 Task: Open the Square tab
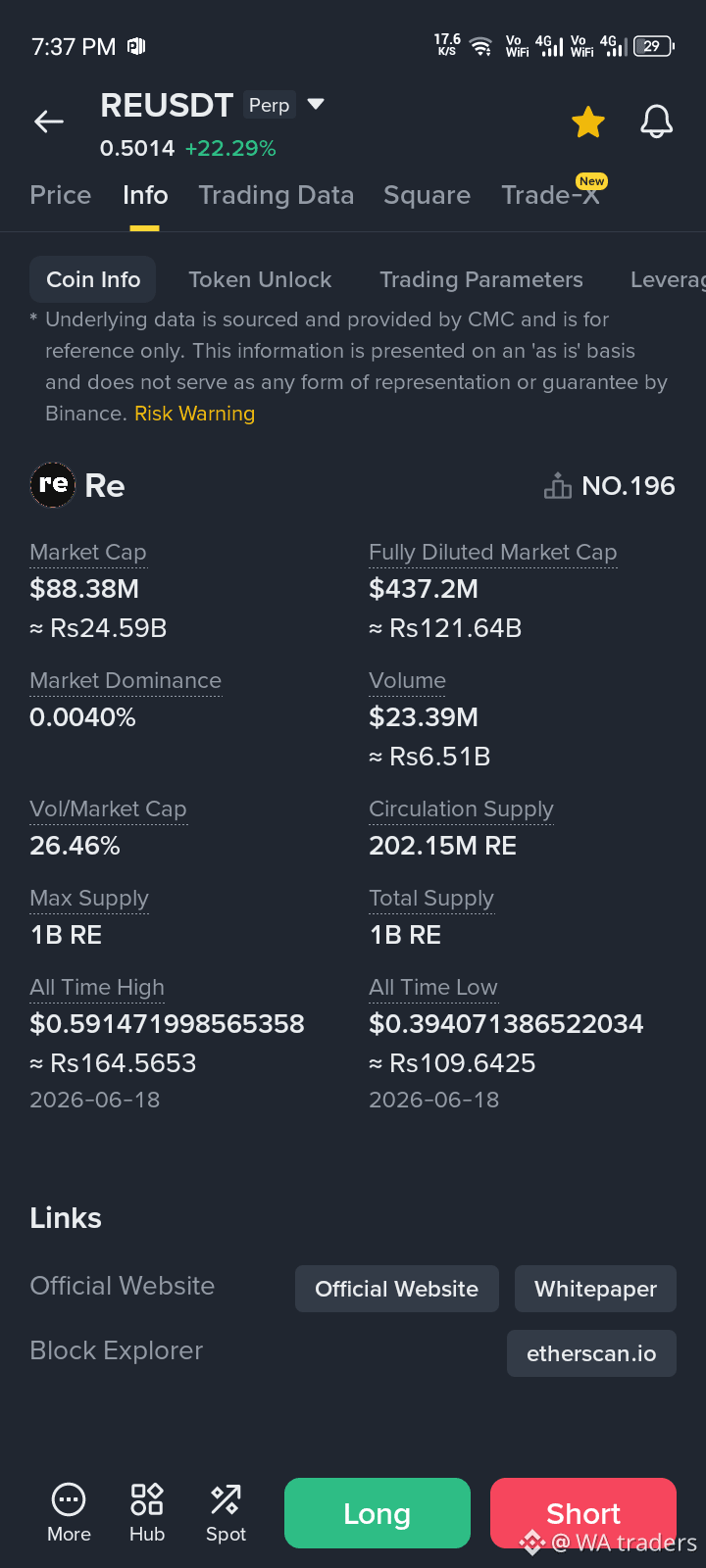428,195
